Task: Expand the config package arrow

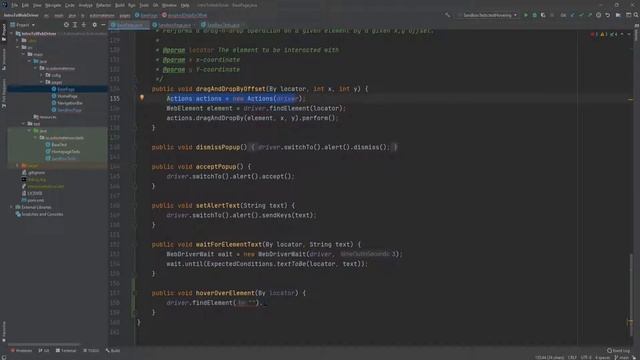Action: coord(41,75)
